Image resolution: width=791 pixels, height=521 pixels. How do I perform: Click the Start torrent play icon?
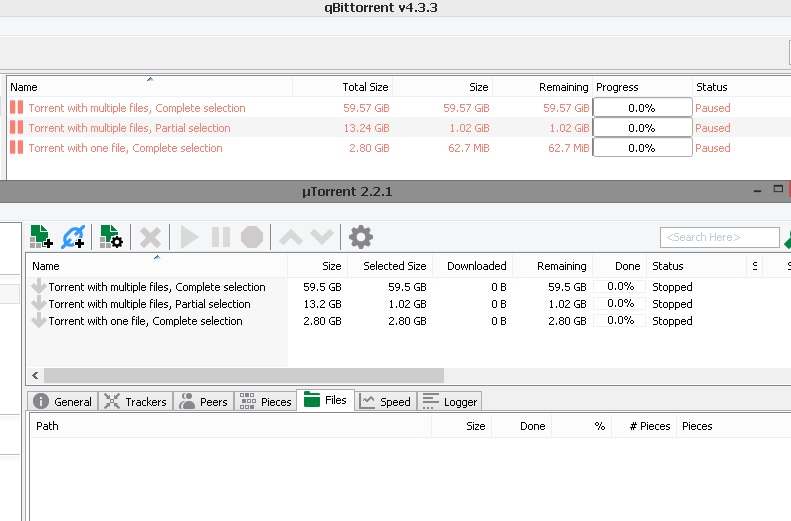189,237
